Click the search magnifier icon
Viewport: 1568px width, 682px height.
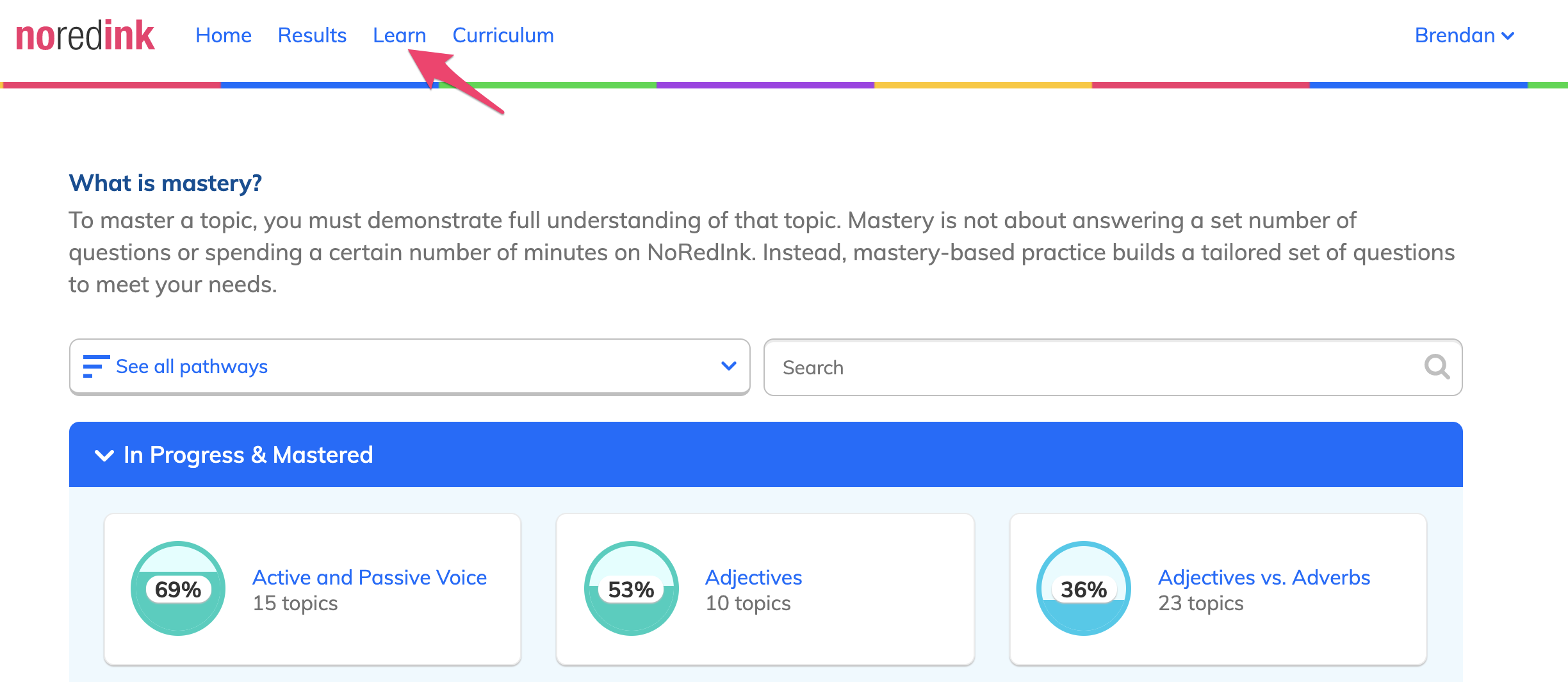(x=1437, y=367)
